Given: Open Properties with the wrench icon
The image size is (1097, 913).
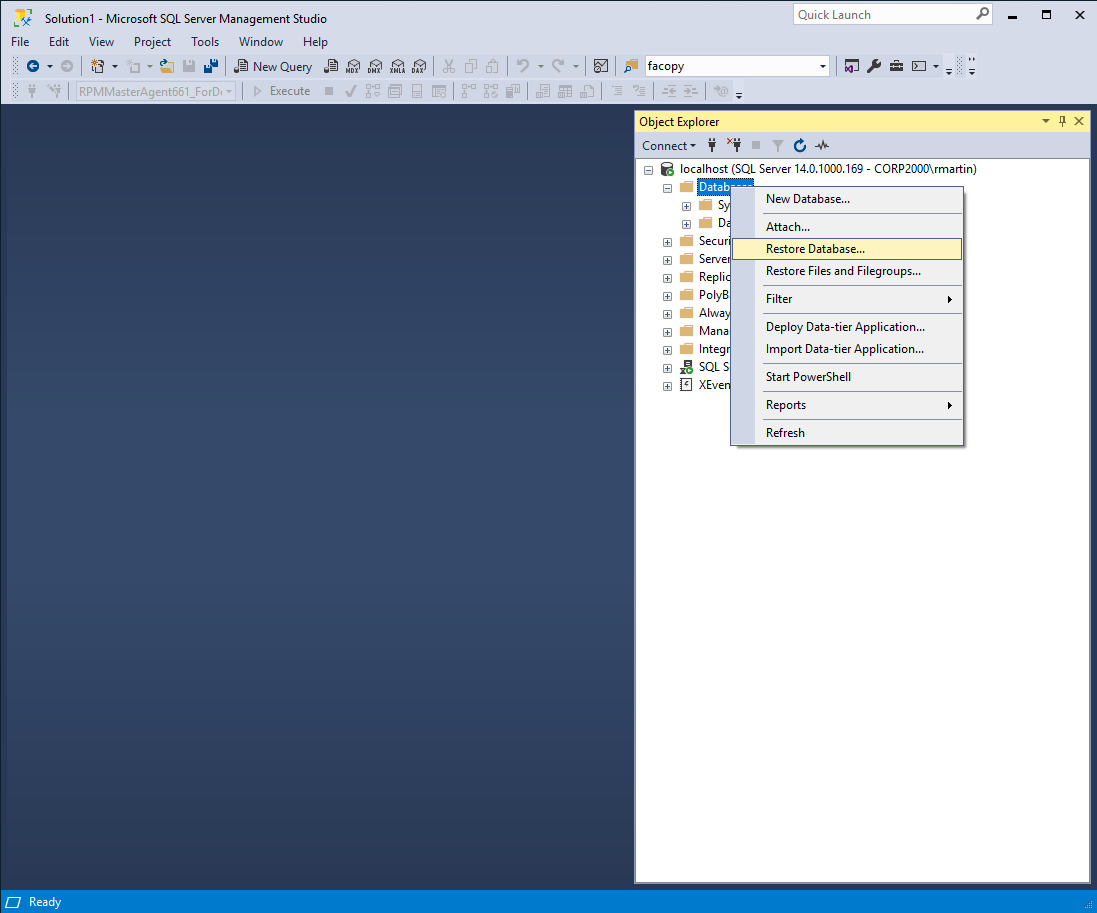Looking at the screenshot, I should tap(874, 66).
